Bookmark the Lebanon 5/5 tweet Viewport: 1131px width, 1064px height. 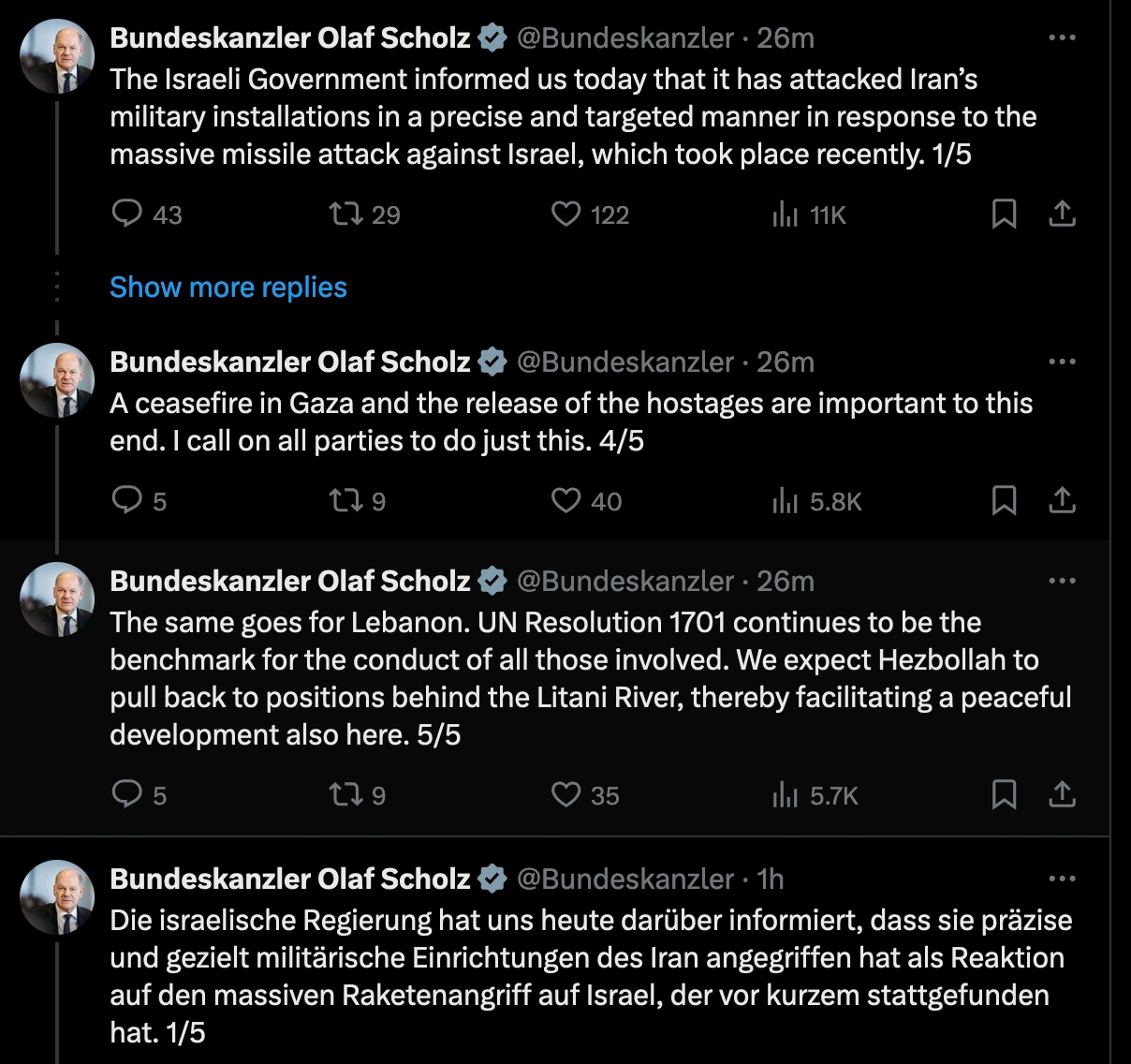point(1004,795)
